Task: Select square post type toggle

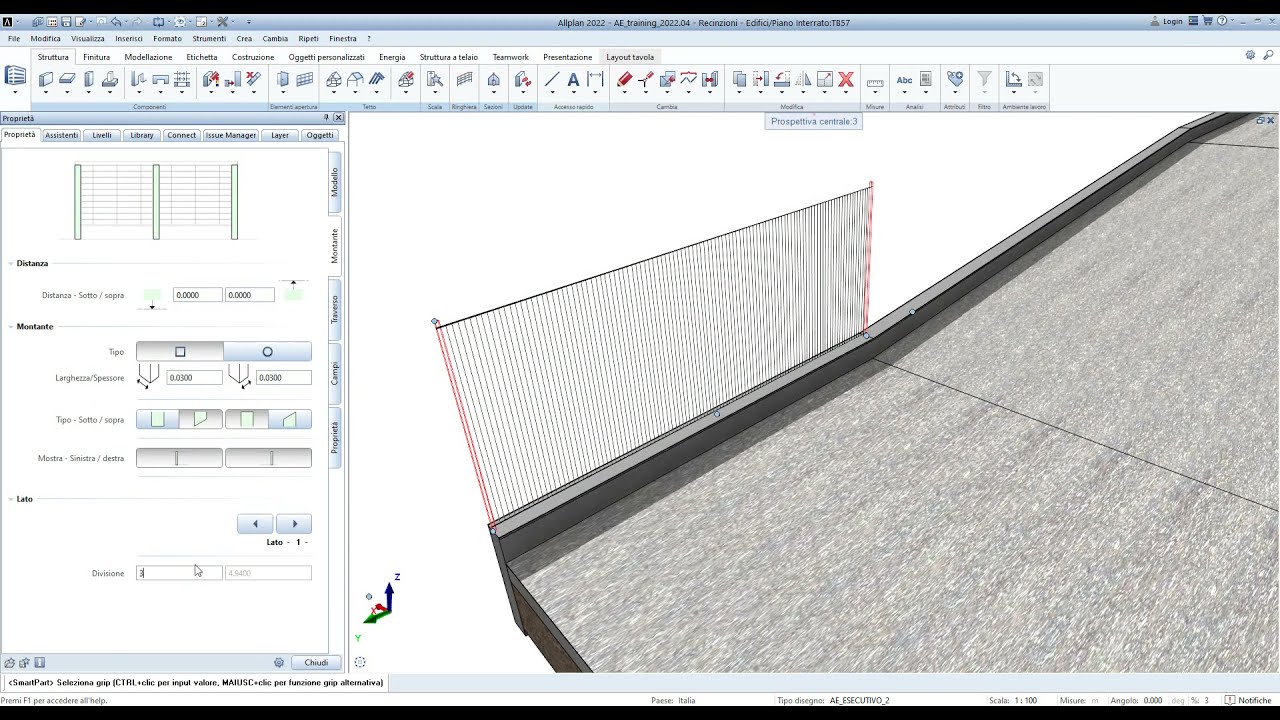Action: pyautogui.click(x=180, y=352)
